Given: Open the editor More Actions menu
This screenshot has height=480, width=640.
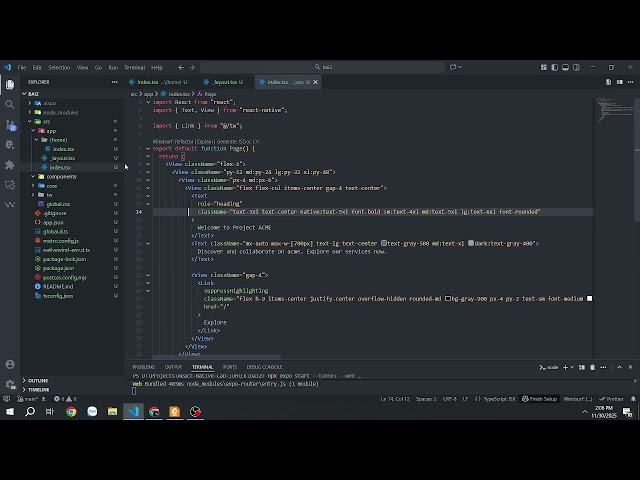Looking at the screenshot, I should click(x=630, y=82).
